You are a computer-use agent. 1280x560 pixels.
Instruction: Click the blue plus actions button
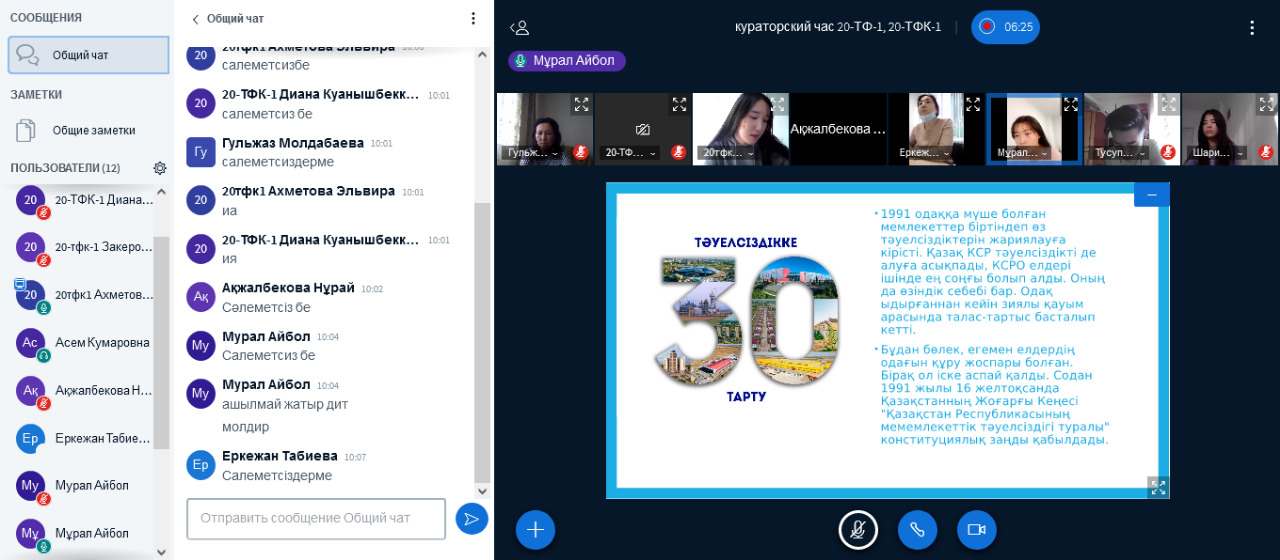(x=535, y=530)
